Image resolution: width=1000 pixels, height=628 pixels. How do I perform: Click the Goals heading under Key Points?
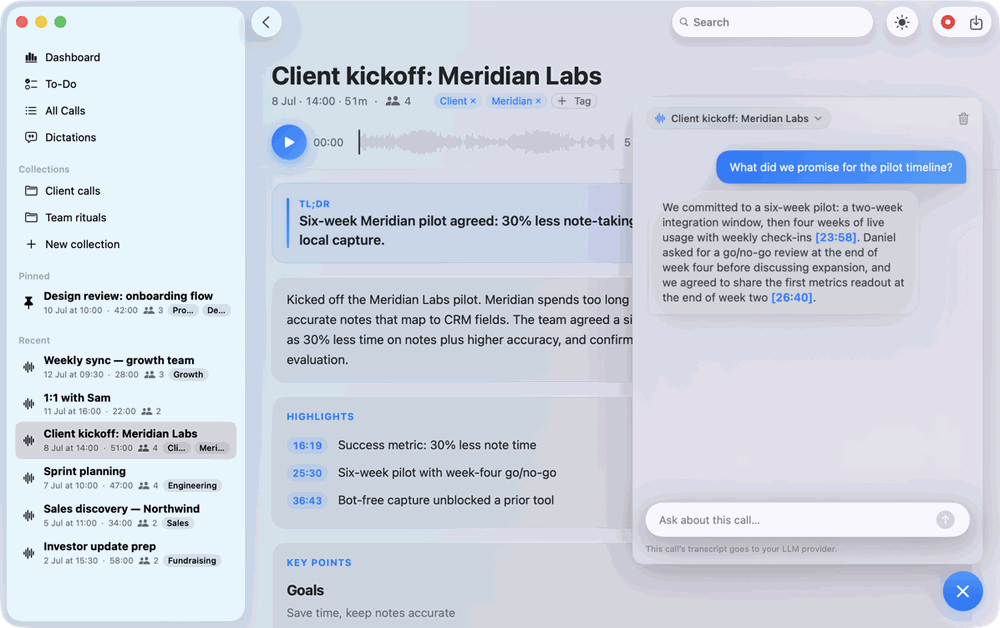[305, 590]
